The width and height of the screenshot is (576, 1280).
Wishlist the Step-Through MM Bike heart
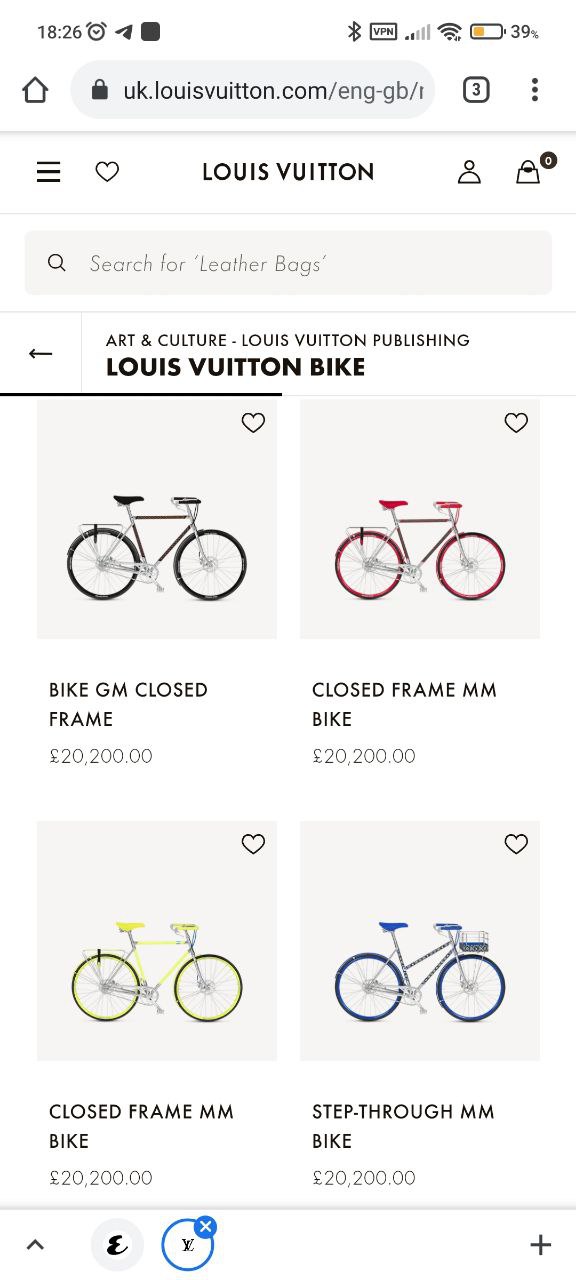pos(516,845)
